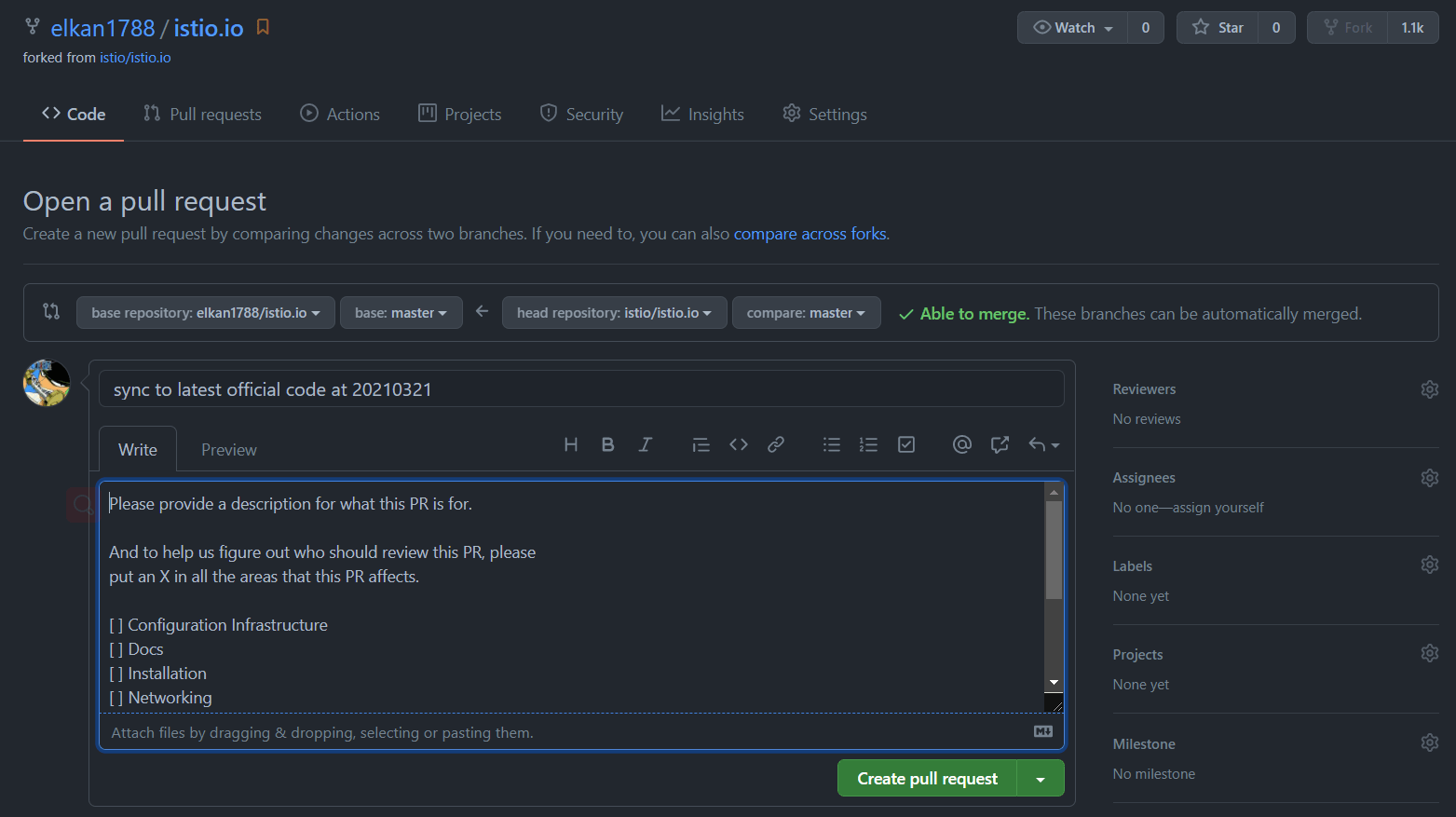
Task: Click the description scrollbar down arrow
Action: click(1054, 682)
